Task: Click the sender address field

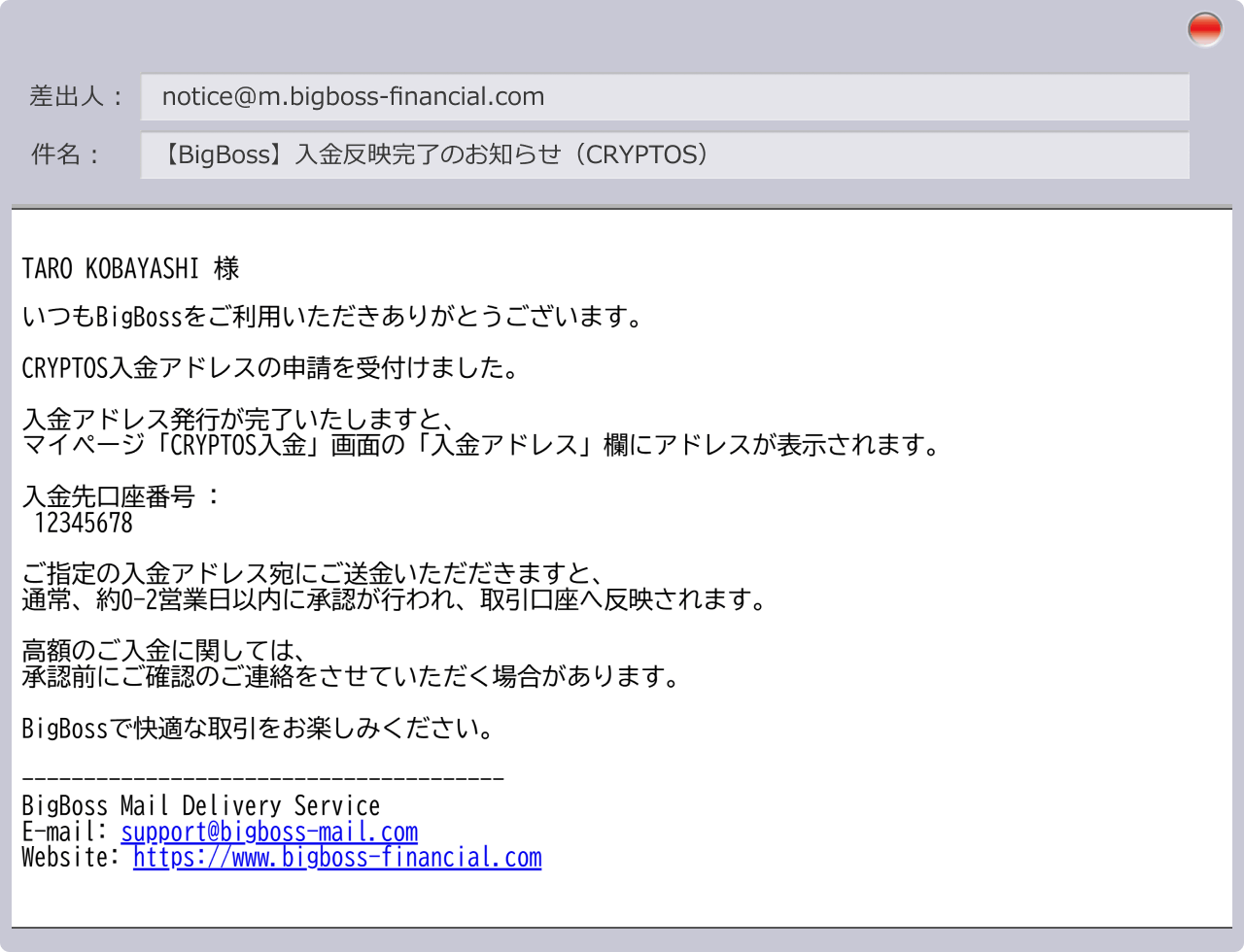Action: (664, 97)
